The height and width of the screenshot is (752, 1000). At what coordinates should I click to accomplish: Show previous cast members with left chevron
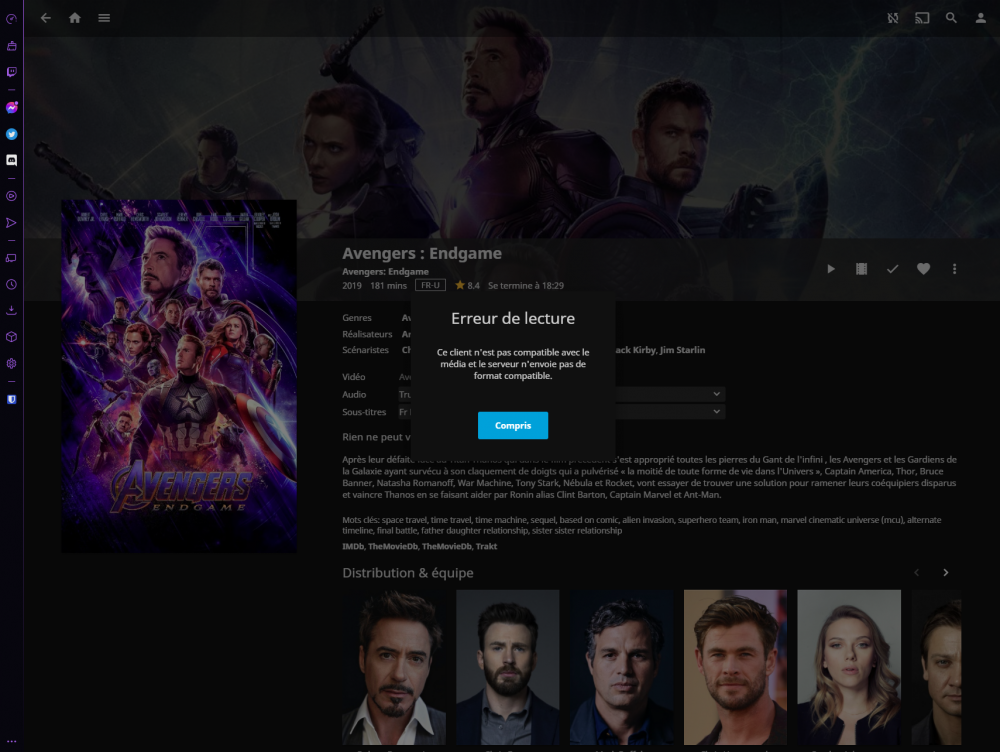pyautogui.click(x=916, y=573)
